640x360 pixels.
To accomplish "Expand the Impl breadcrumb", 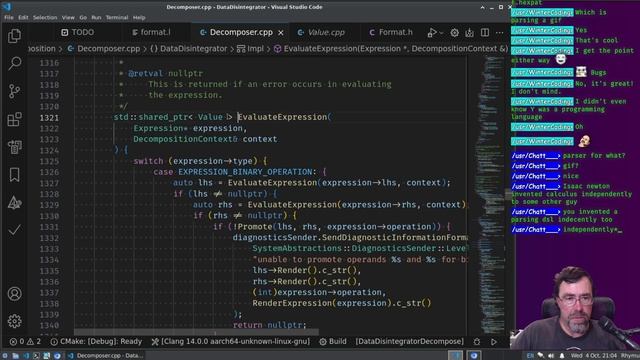I will 251,49.
